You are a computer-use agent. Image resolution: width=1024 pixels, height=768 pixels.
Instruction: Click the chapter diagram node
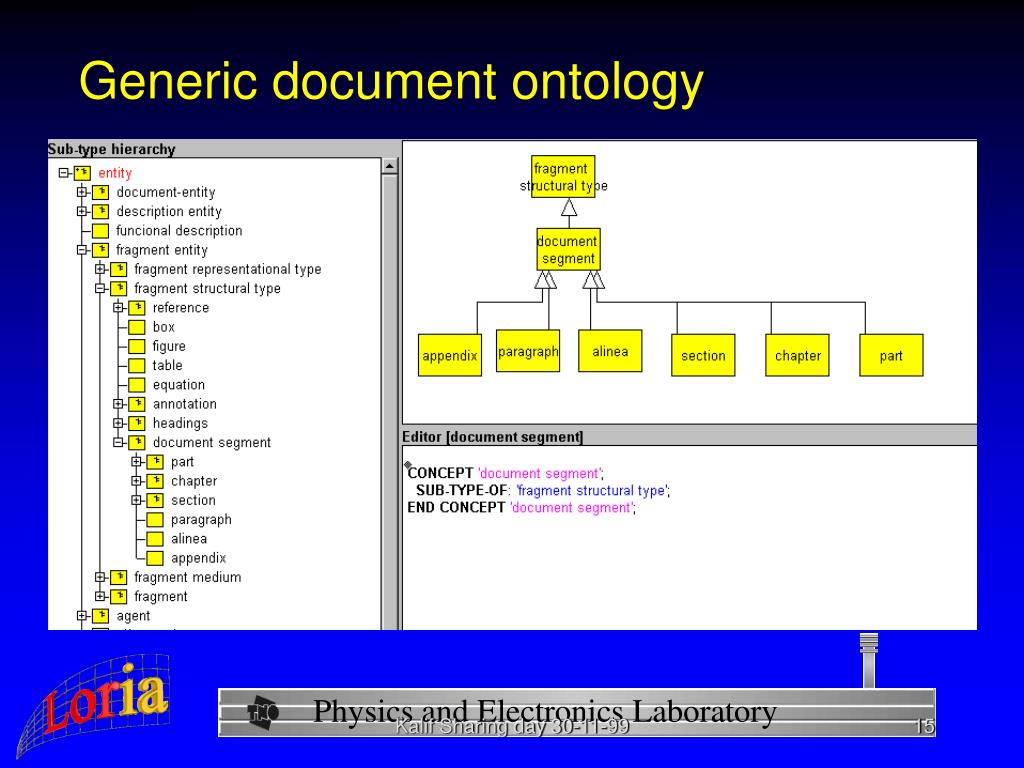797,355
